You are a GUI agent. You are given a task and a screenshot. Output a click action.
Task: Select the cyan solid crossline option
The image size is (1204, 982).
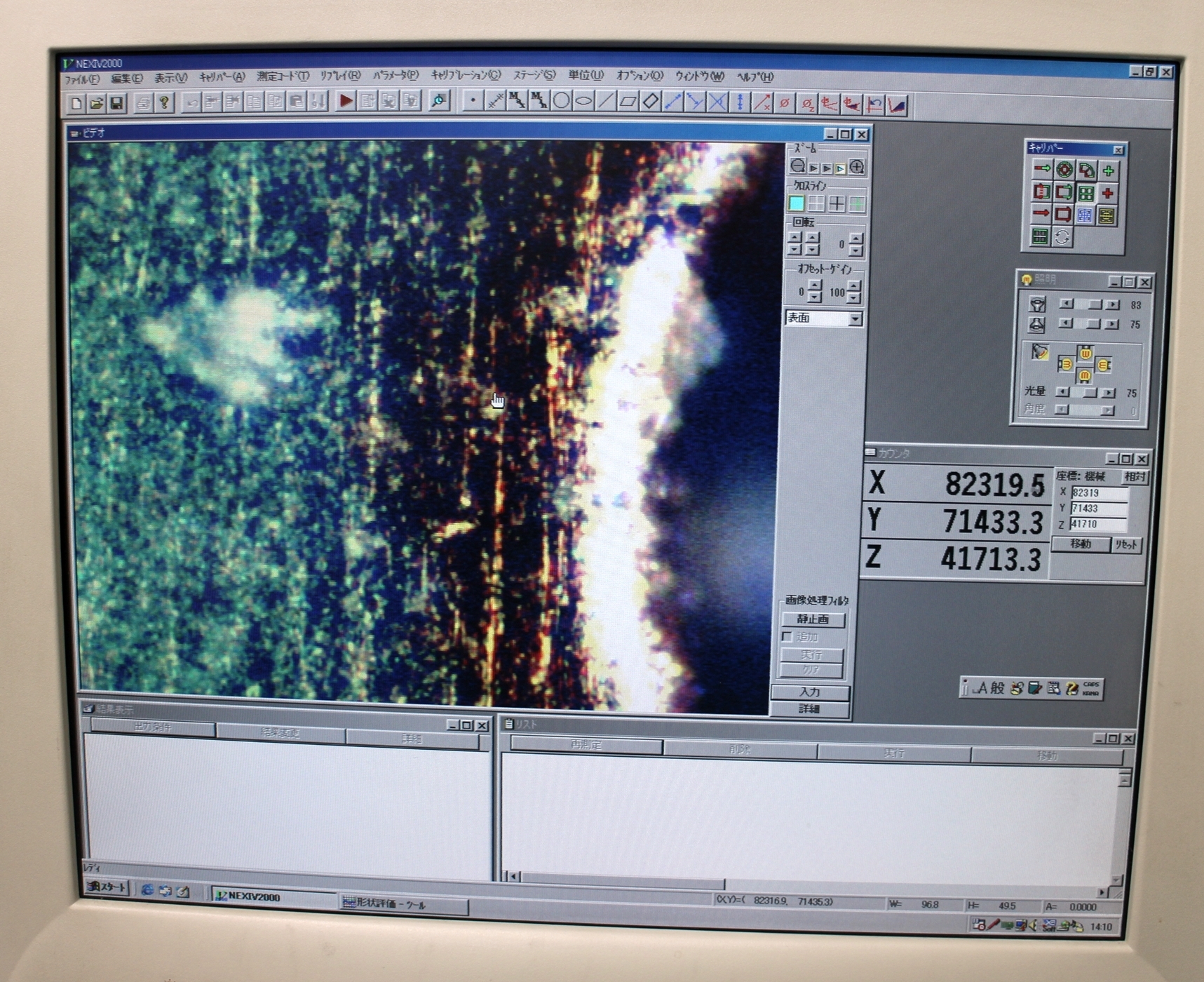796,203
